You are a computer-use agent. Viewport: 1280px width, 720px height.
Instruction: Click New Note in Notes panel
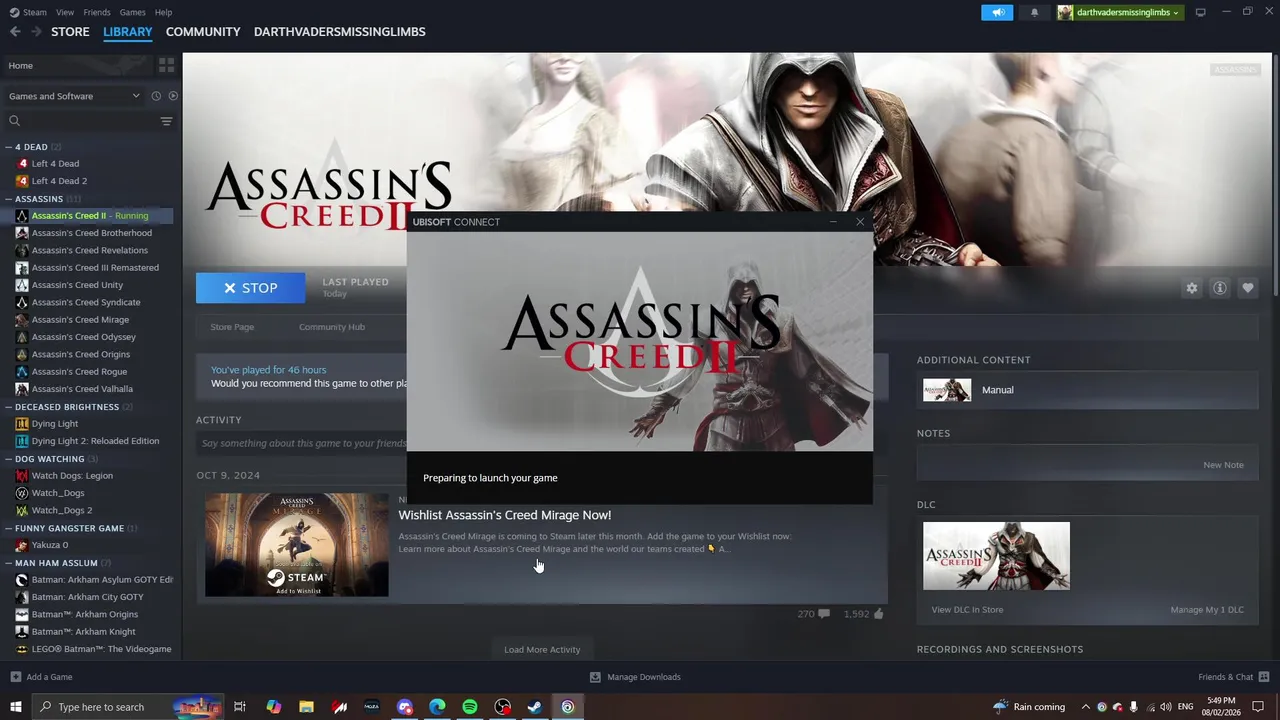[1223, 465]
